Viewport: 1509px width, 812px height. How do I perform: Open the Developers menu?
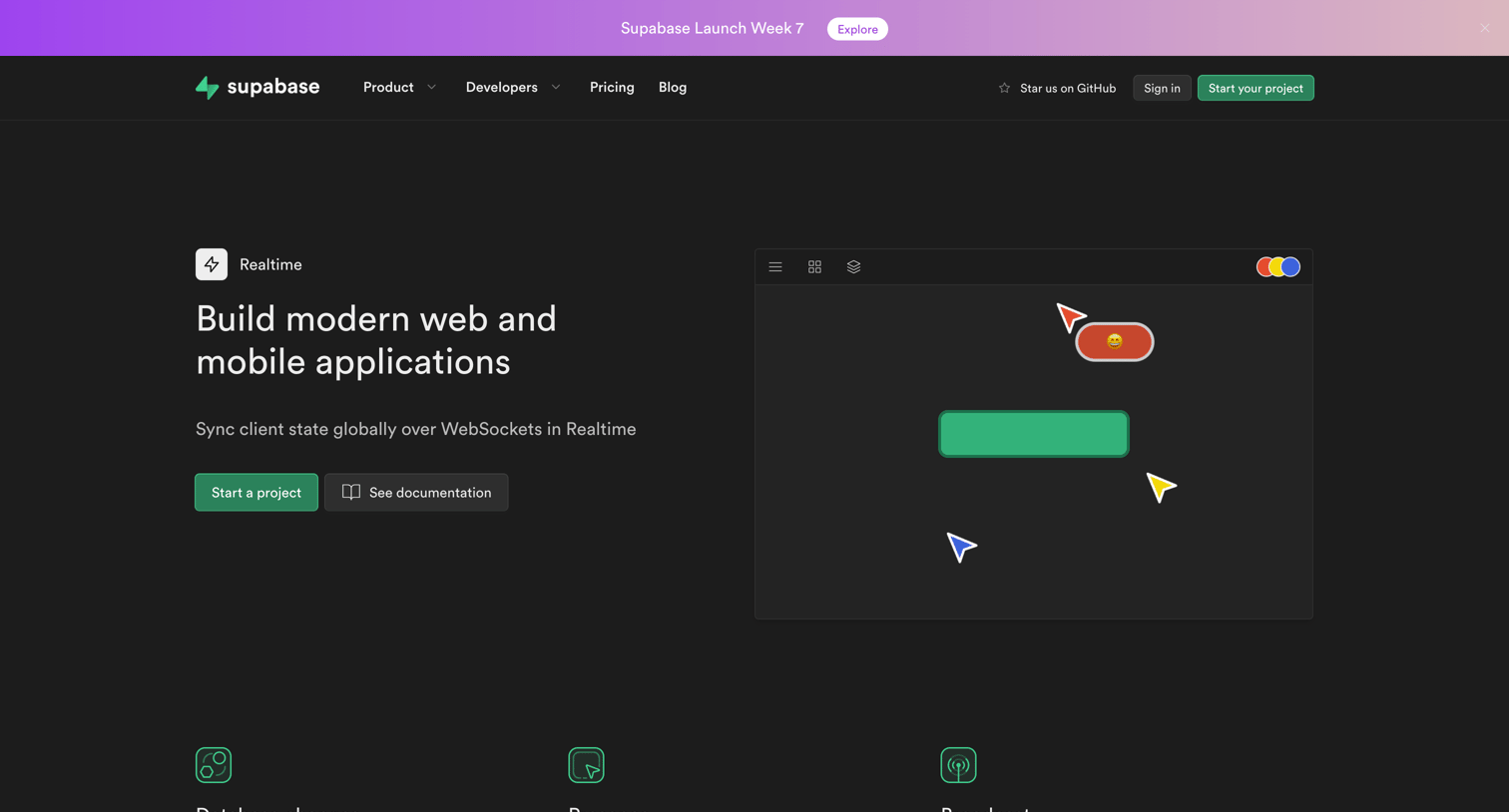click(x=501, y=88)
